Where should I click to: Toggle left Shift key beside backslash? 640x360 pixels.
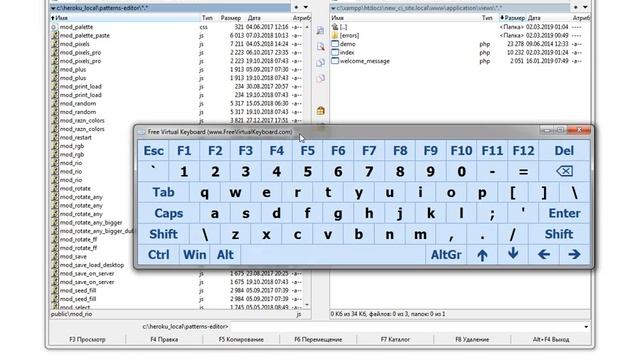point(163,234)
